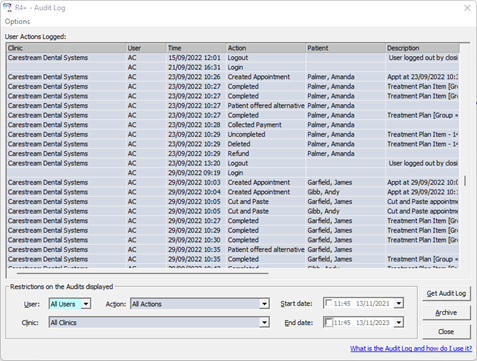Sort by the Clinic column header
The width and height of the screenshot is (477, 361).
tap(66, 48)
